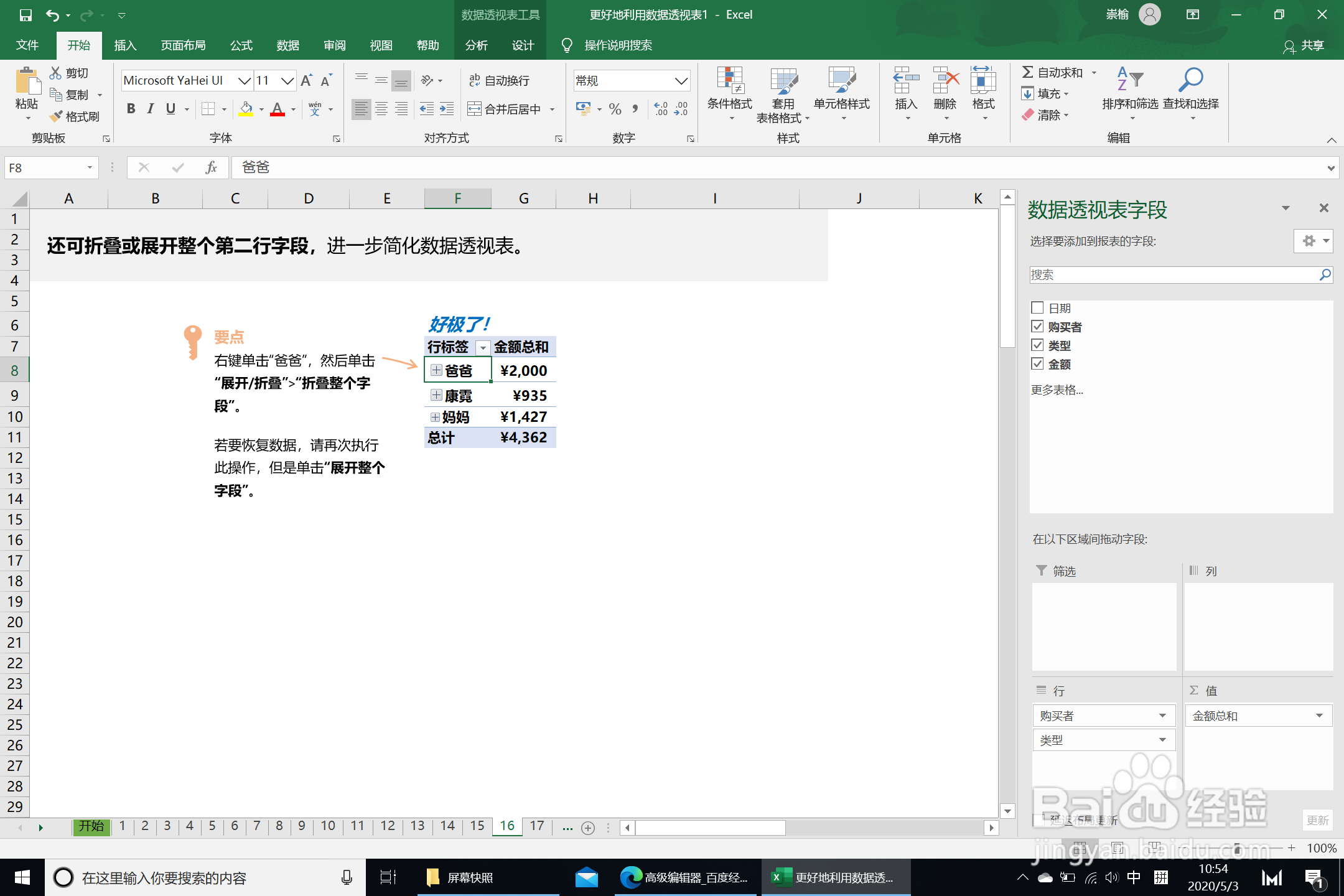Click zoom in plus on zoom slider
The image size is (1344, 896).
point(1291,847)
